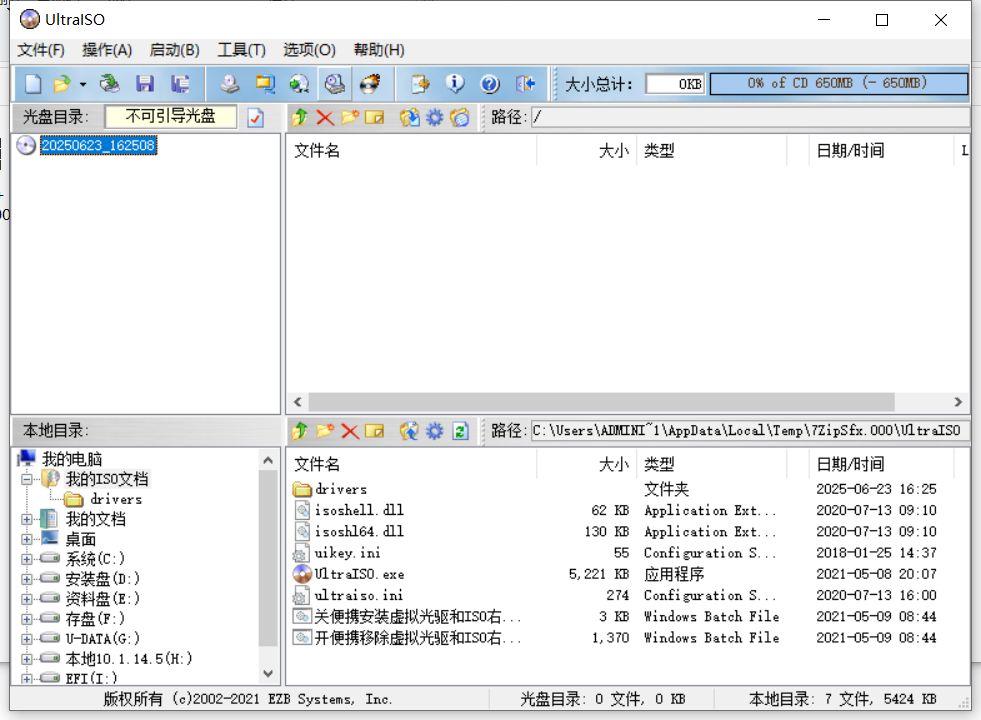Select the 20250623_162508 disc node
Image resolution: width=981 pixels, height=720 pixels.
(x=98, y=145)
